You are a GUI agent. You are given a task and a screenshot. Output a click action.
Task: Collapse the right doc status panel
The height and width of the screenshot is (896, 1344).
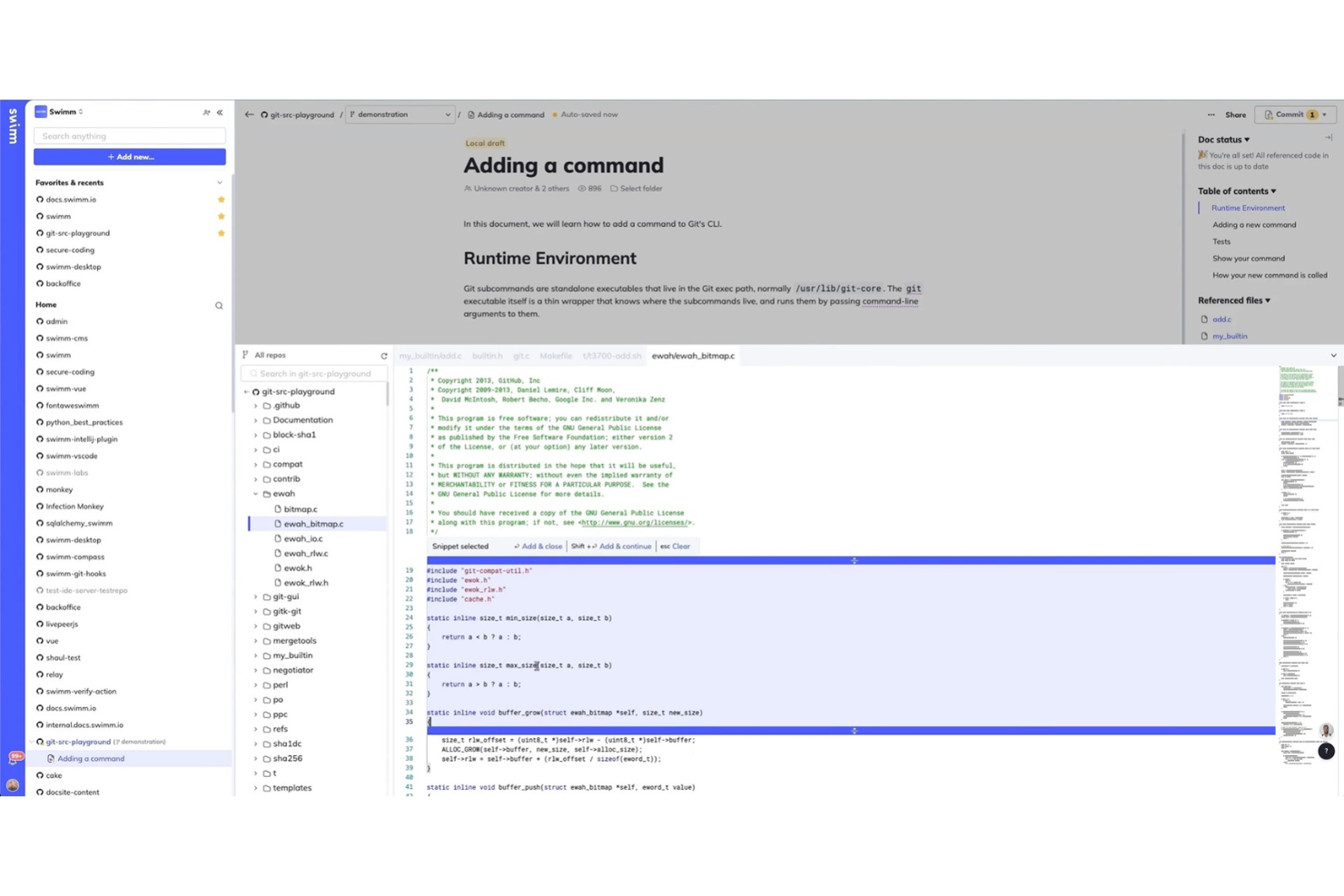tap(1328, 138)
